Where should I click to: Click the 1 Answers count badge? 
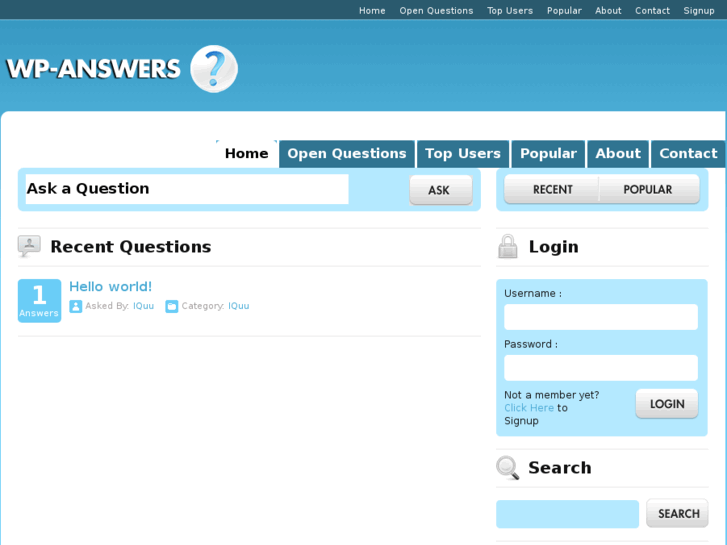pyautogui.click(x=39, y=301)
